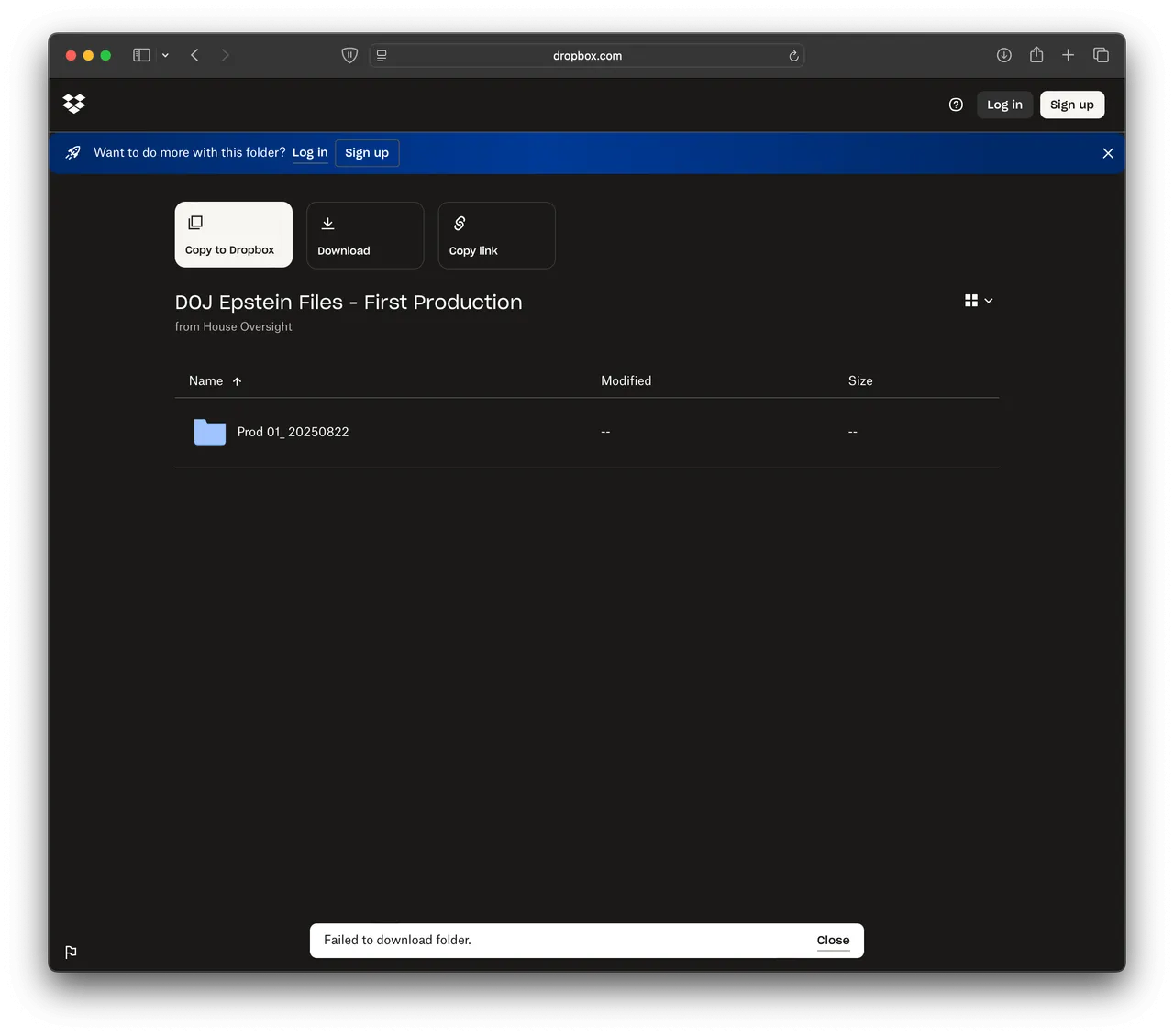This screenshot has height=1036, width=1174.
Task: Reload the page with the refresh icon
Action: pos(793,56)
